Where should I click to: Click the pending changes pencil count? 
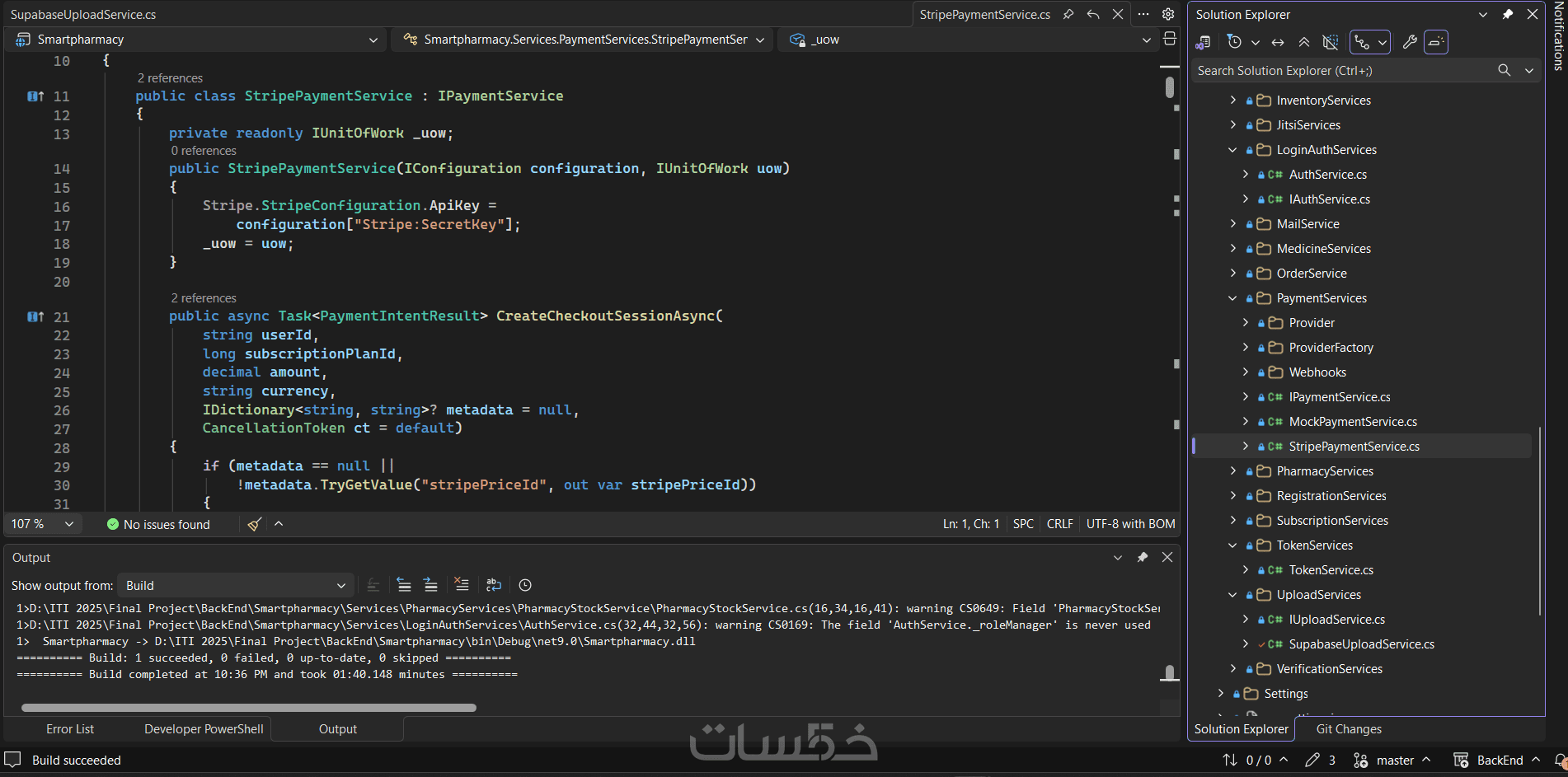pyautogui.click(x=1320, y=761)
